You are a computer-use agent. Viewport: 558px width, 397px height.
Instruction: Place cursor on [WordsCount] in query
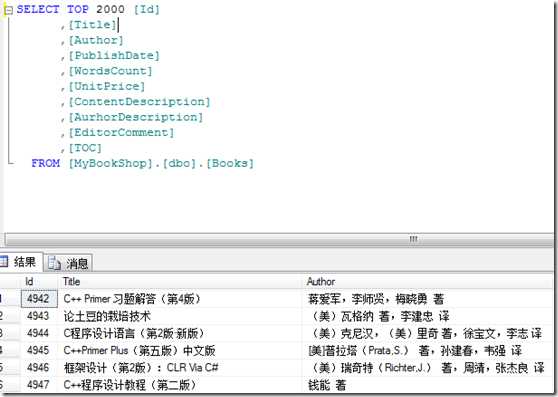110,71
